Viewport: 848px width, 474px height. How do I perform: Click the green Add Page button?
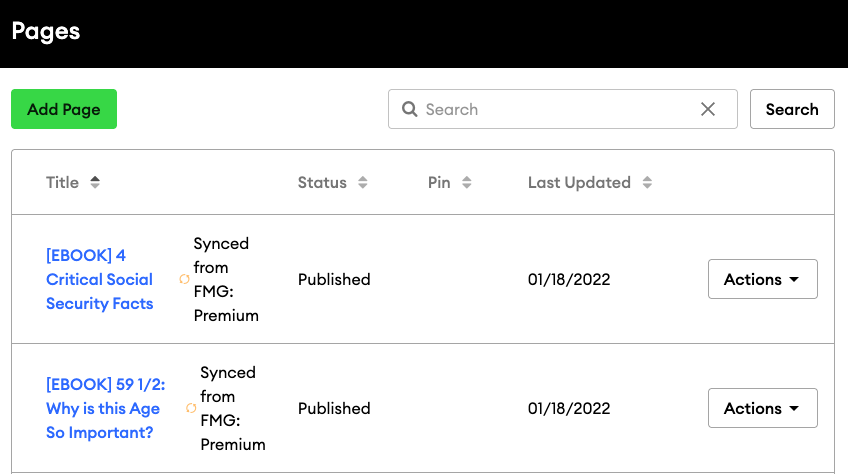point(64,109)
